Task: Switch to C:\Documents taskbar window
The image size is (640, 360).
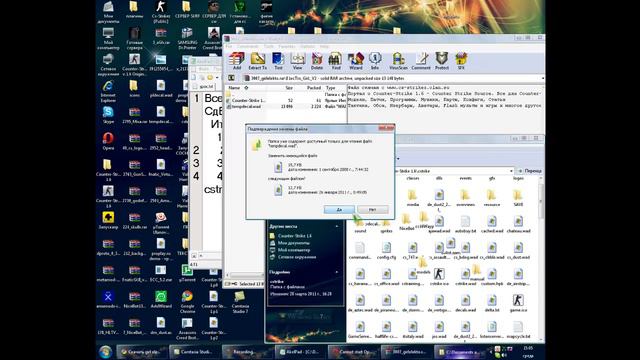Action: [460, 351]
